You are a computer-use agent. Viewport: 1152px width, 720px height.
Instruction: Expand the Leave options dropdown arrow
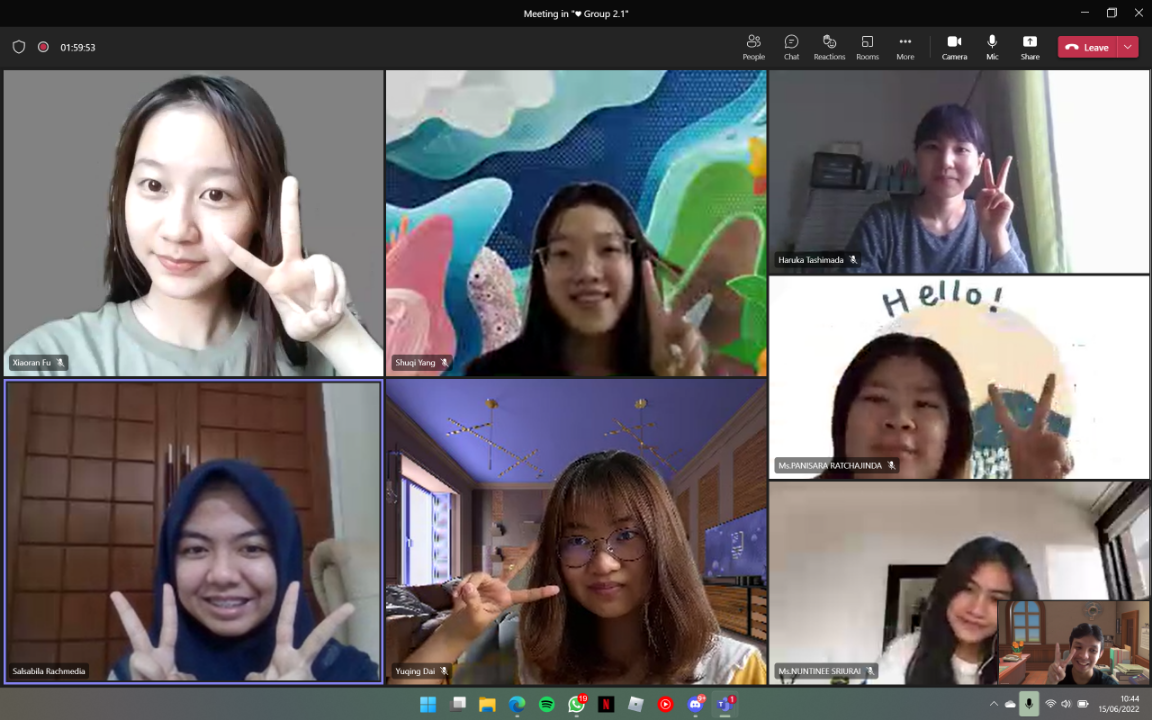1128,47
